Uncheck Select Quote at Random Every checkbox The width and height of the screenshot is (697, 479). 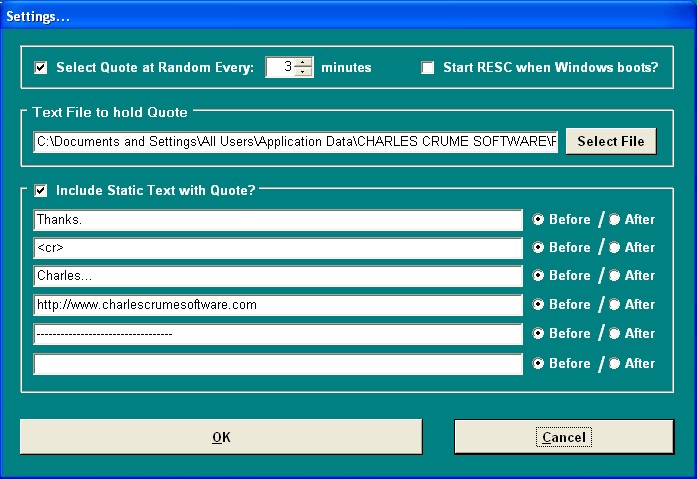[41, 68]
